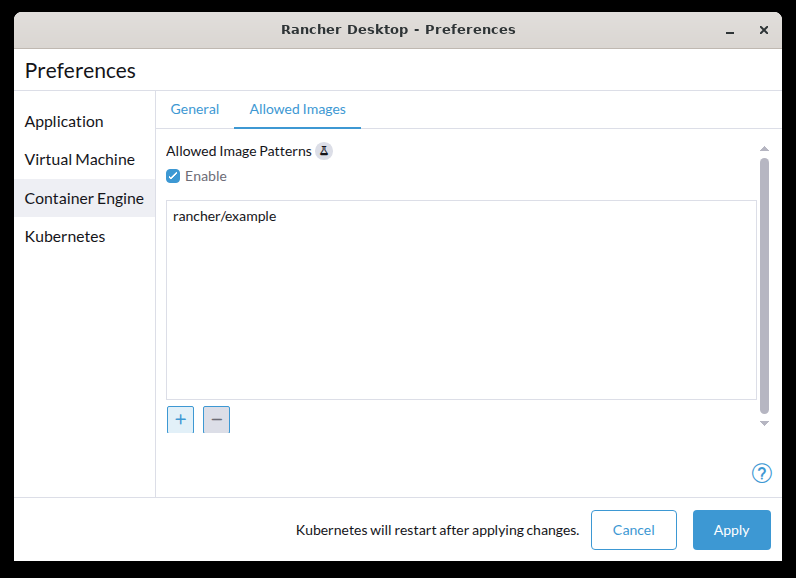
Task: Open the Kubernetes preferences section
Action: 65,237
